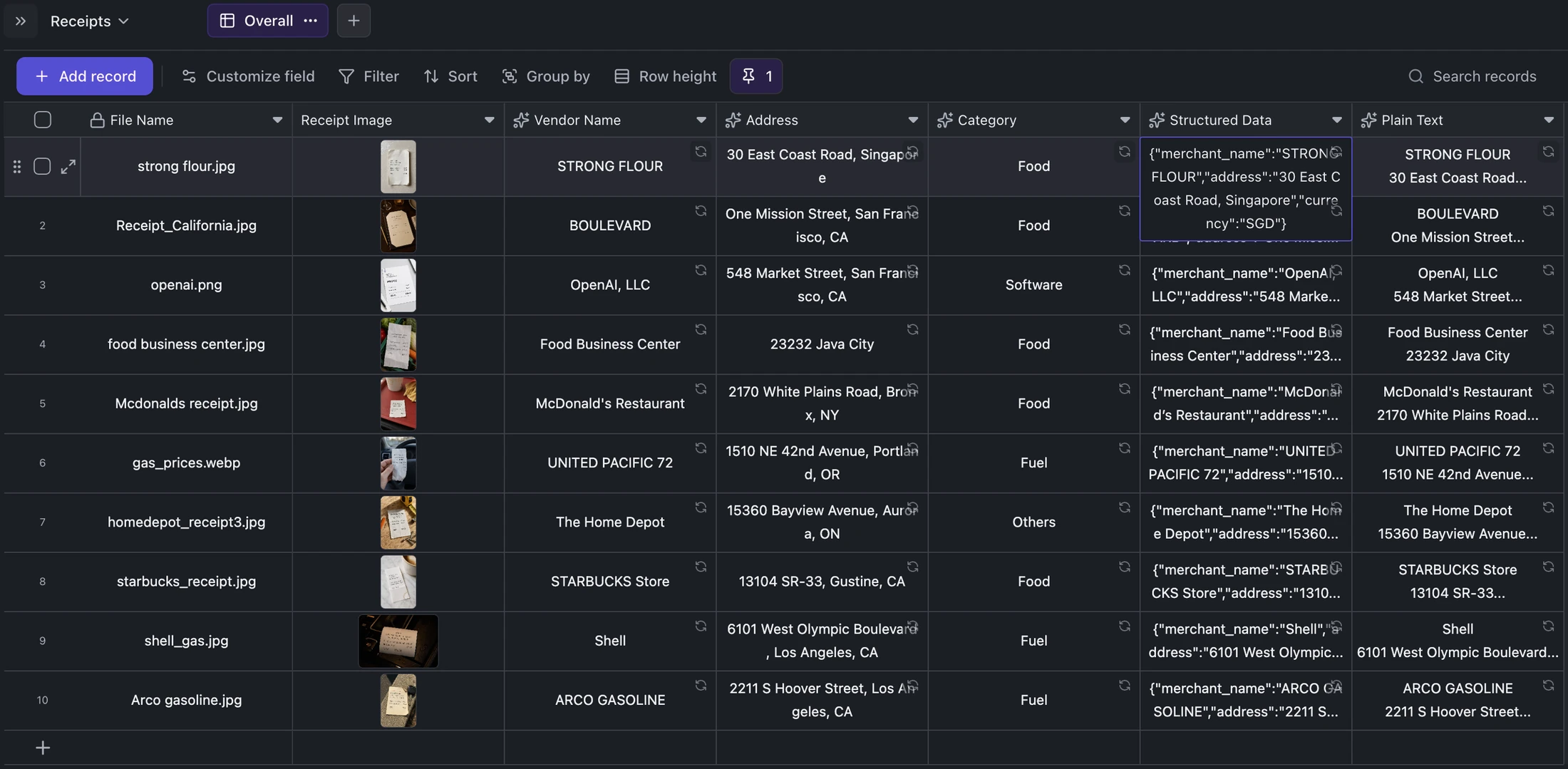This screenshot has width=1568, height=769.
Task: Regenerate Vendor Name for UNITED PACIFIC 72
Action: coord(701,448)
